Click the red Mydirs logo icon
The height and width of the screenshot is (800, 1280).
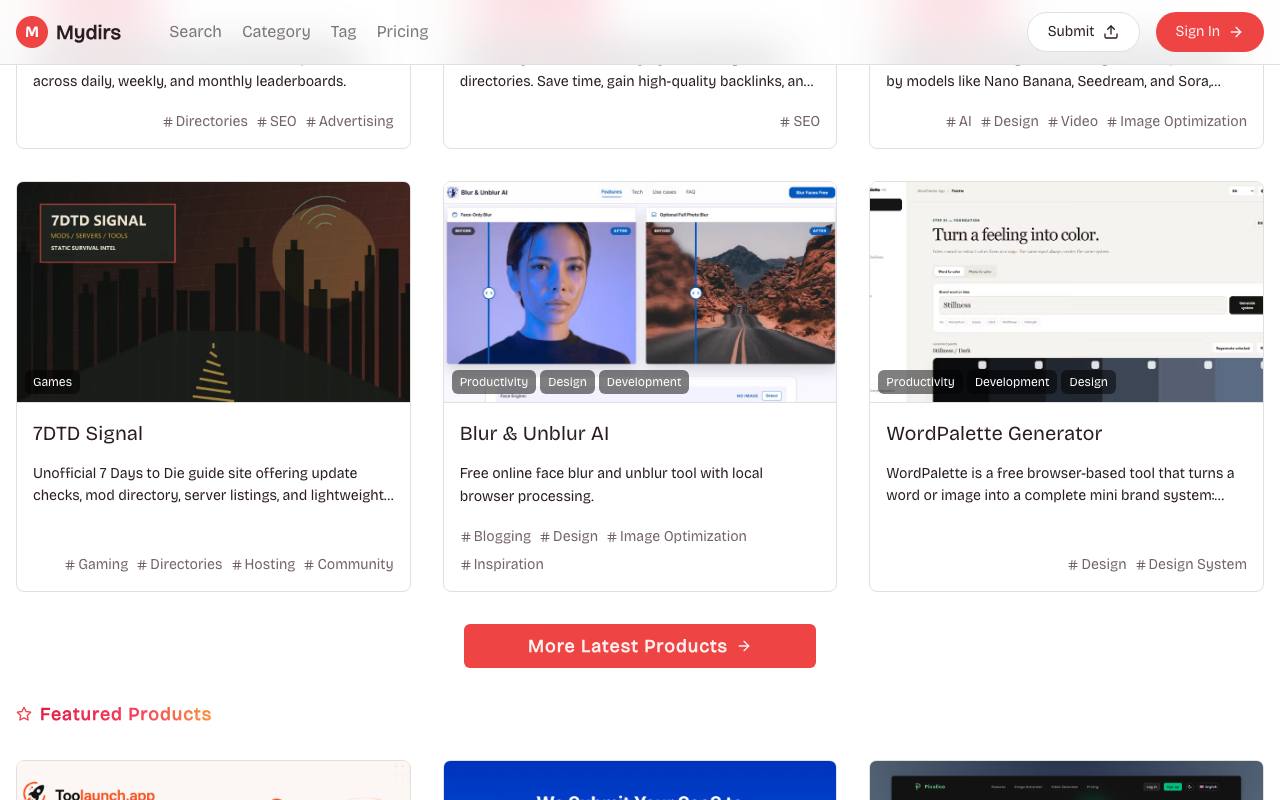(32, 32)
